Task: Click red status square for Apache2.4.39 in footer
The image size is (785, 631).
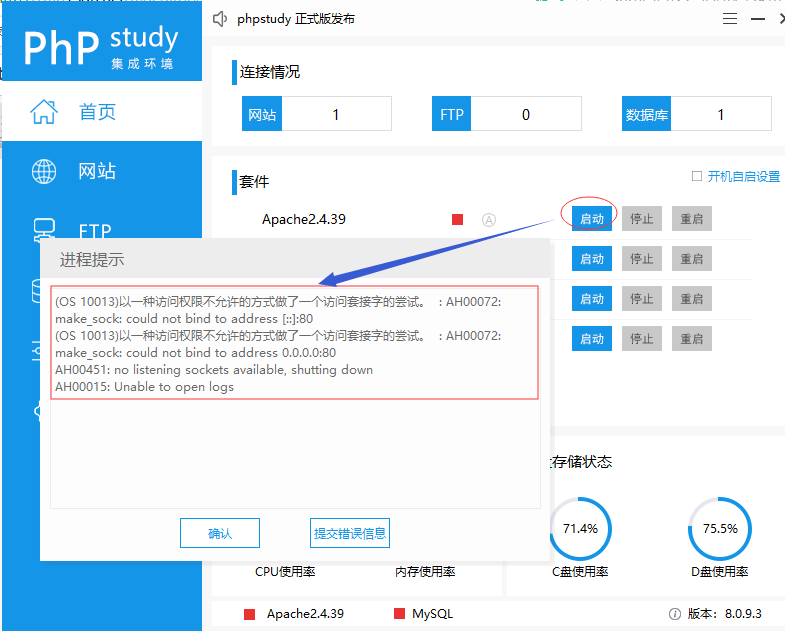Action: pyautogui.click(x=249, y=614)
